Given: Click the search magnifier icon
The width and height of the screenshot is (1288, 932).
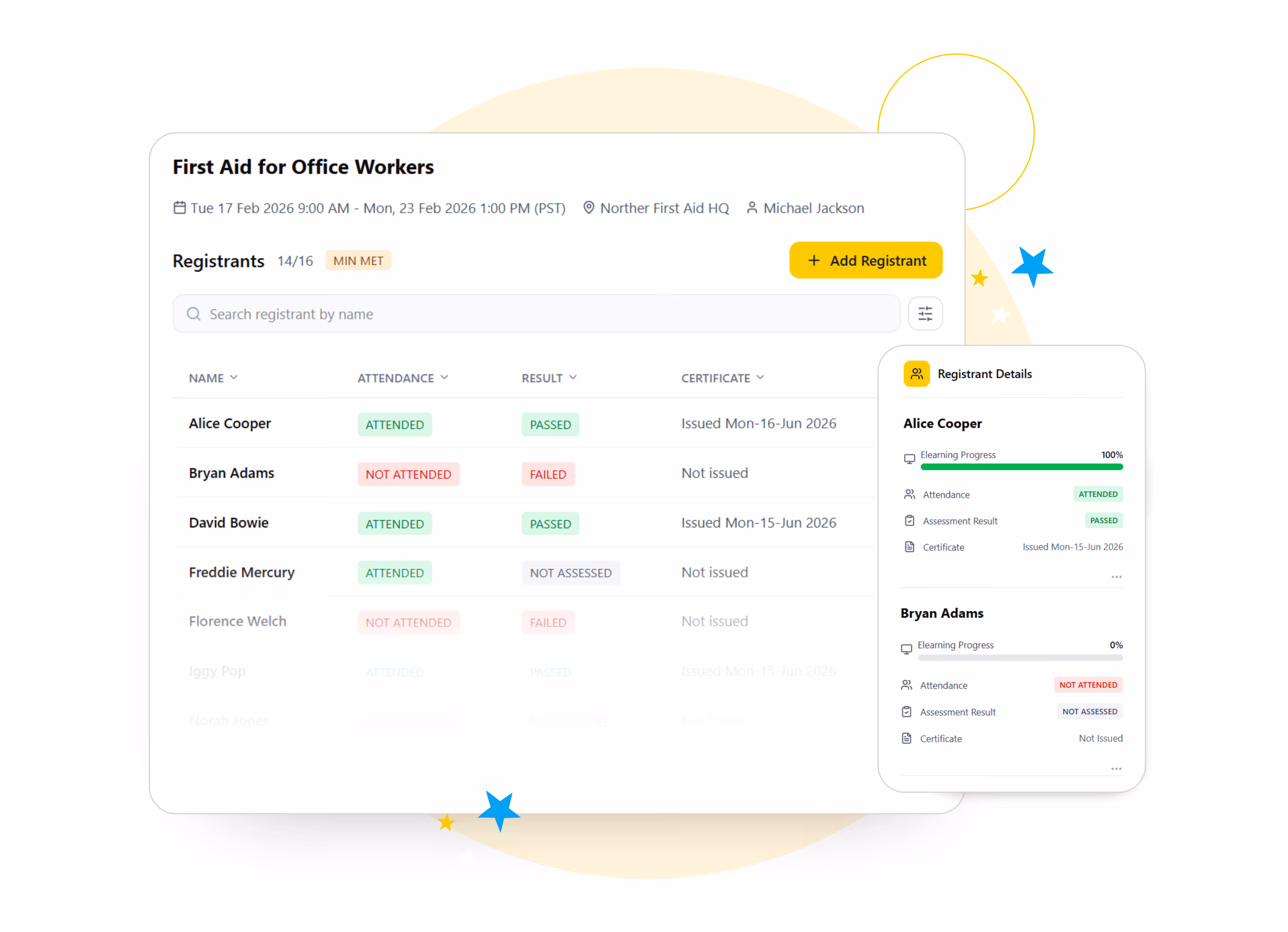Looking at the screenshot, I should pos(194,314).
